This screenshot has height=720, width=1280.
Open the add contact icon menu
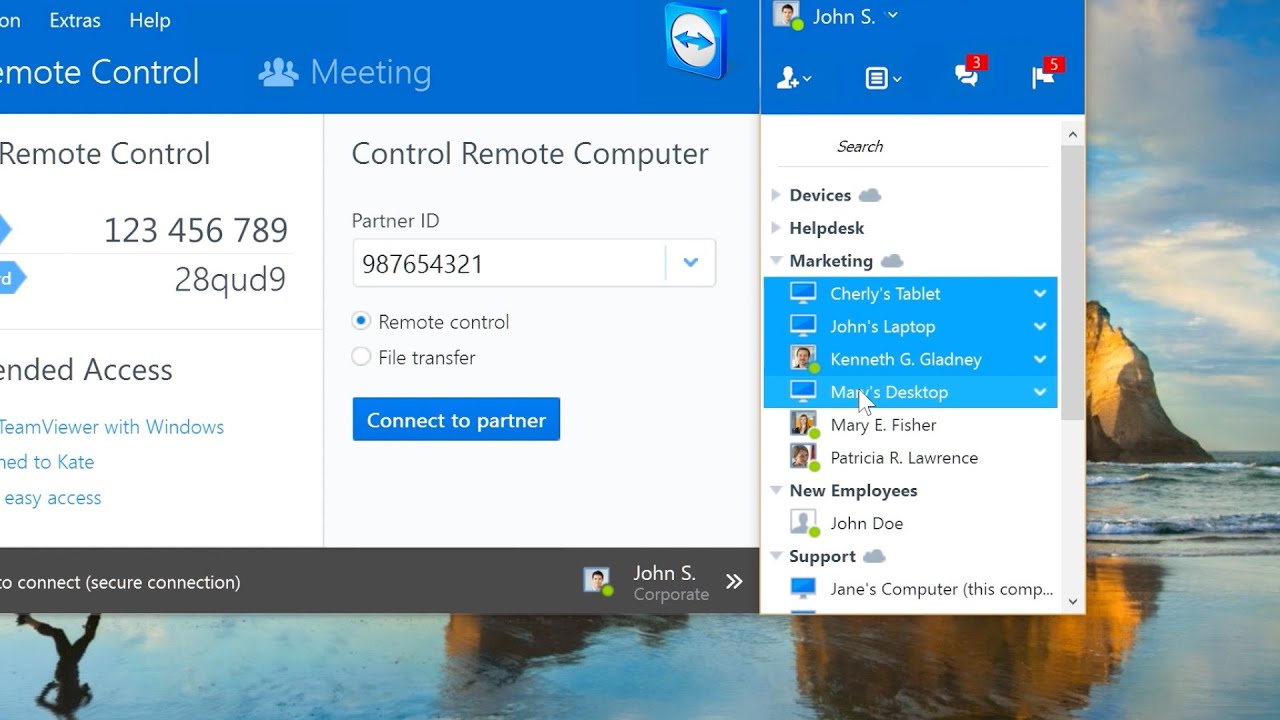point(794,77)
